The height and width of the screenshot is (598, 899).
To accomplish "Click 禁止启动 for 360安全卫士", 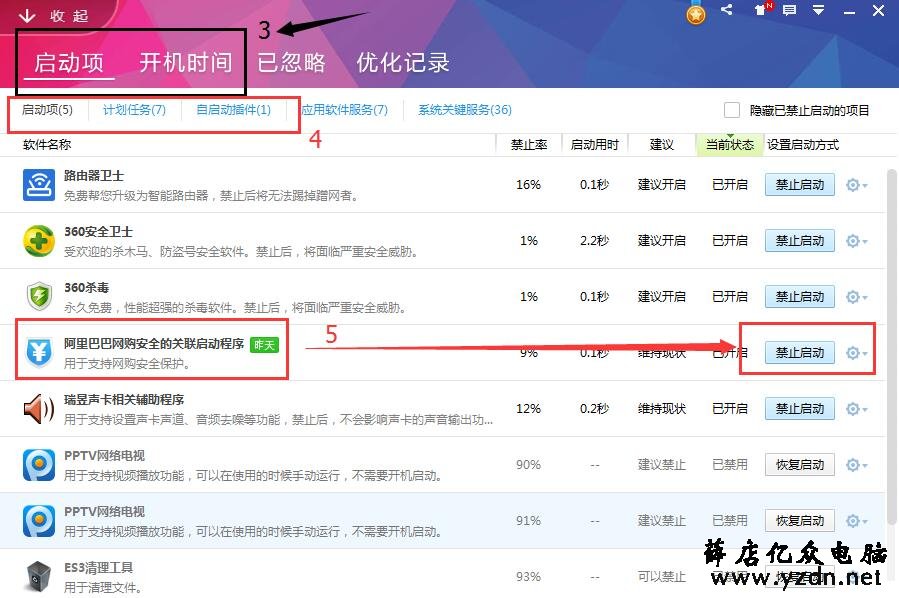I will click(x=800, y=241).
